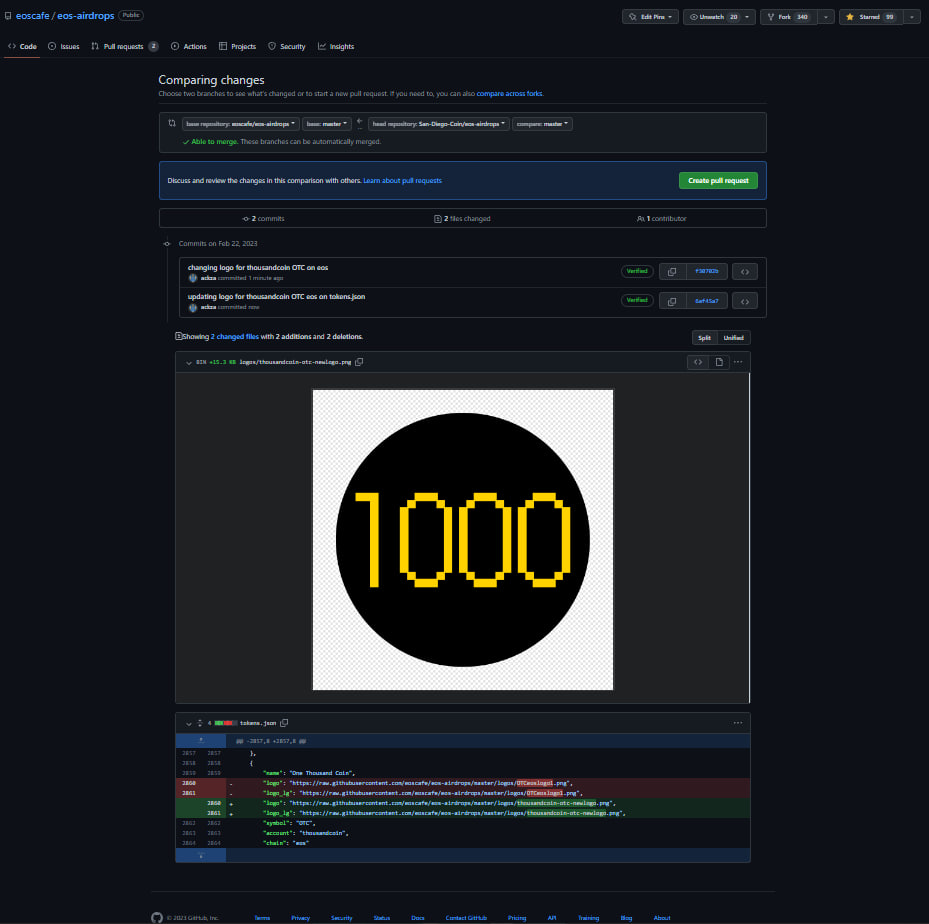Open the Docs footer link
The height and width of the screenshot is (924, 929).
[x=418, y=918]
